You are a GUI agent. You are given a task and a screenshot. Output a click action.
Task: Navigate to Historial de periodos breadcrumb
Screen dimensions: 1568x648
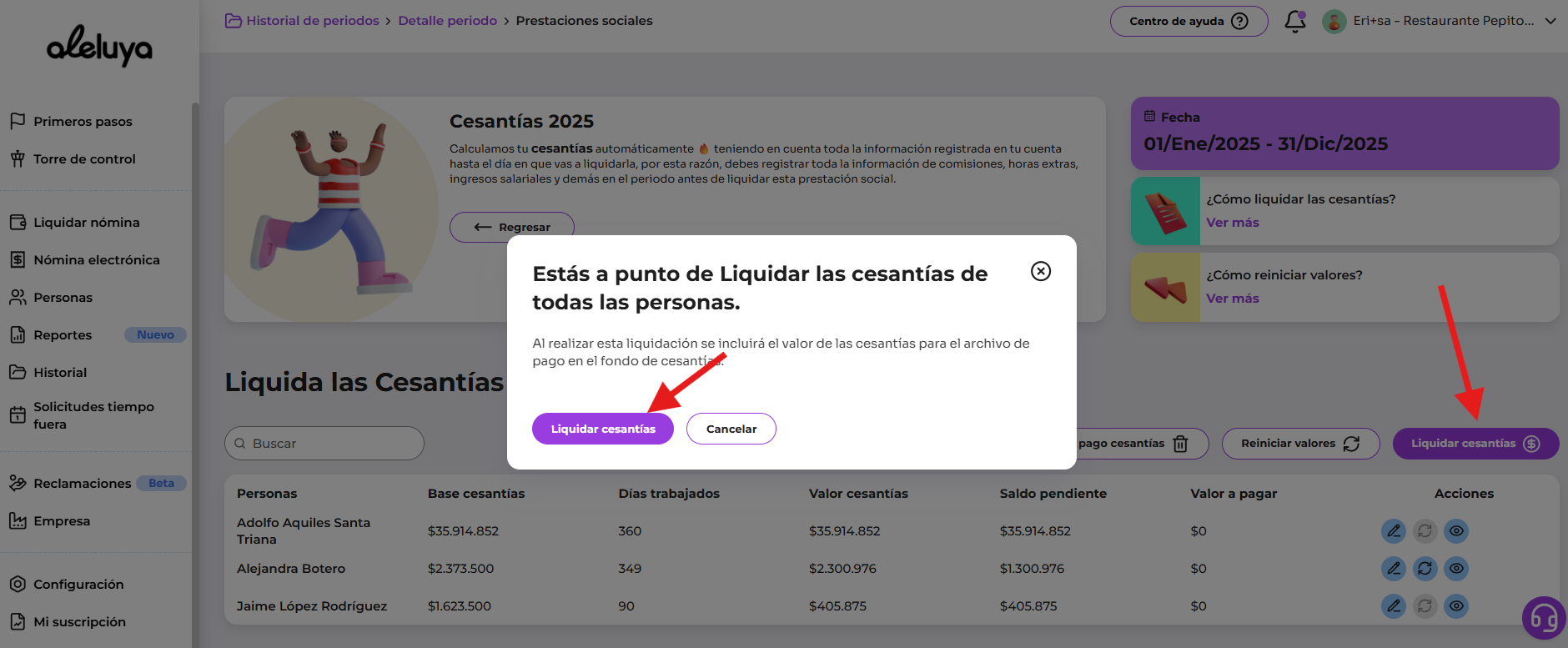coord(312,21)
